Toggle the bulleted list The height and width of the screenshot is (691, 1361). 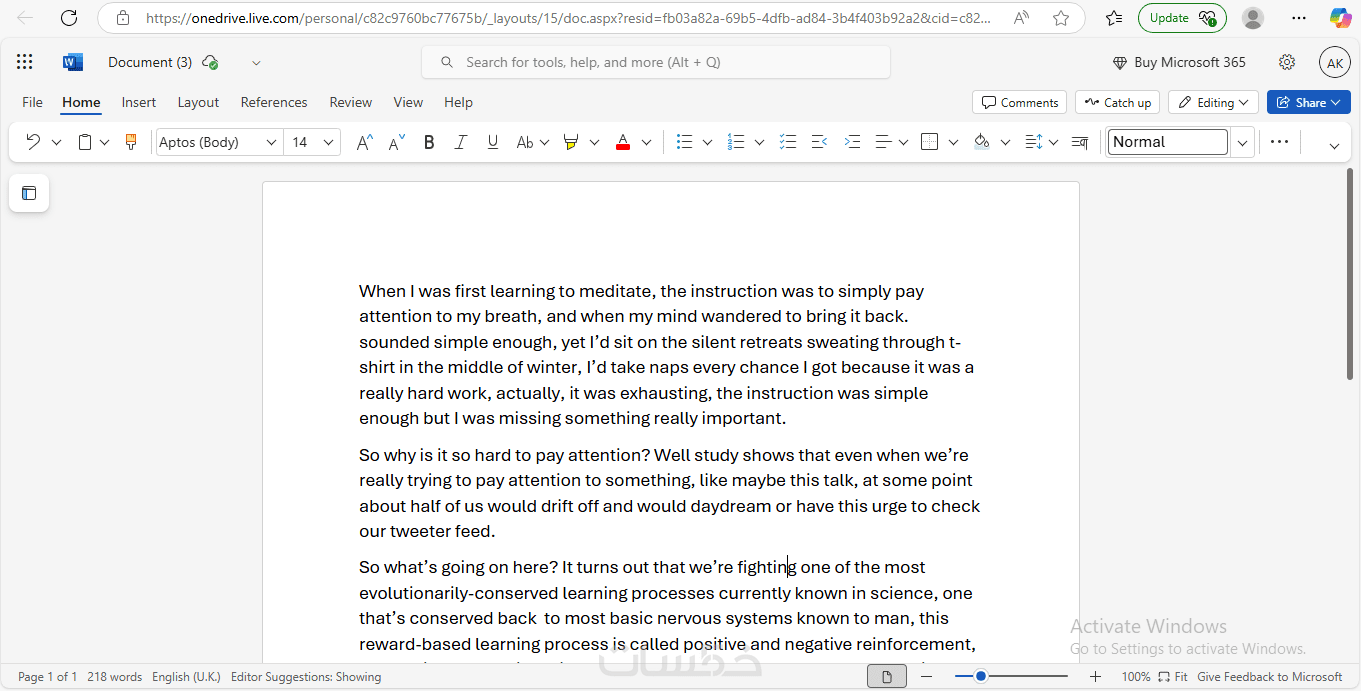[x=685, y=142]
